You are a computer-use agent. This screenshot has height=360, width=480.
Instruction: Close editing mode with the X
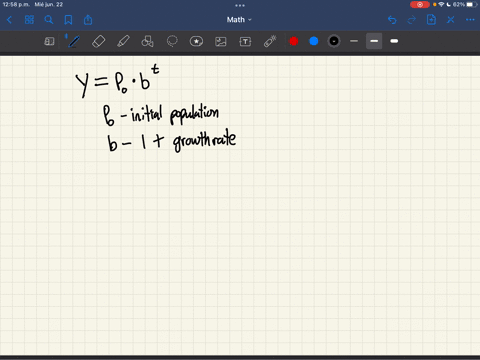[x=451, y=20]
